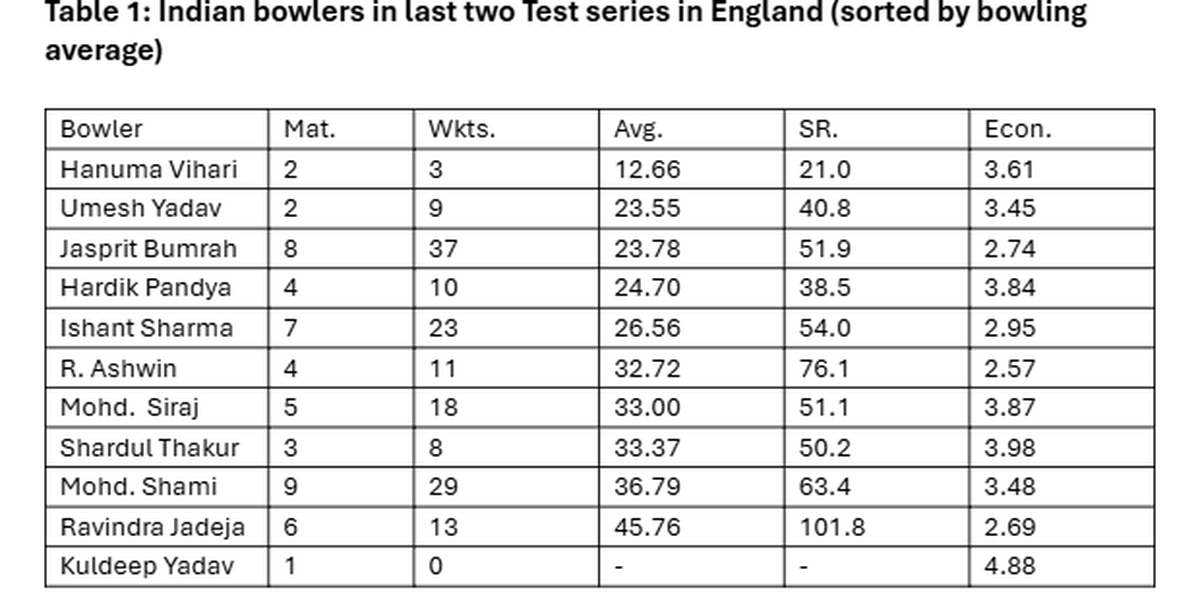Image resolution: width=1200 pixels, height=611 pixels.
Task: Select Mohd. Shami's average 36.79
Action: click(x=647, y=487)
